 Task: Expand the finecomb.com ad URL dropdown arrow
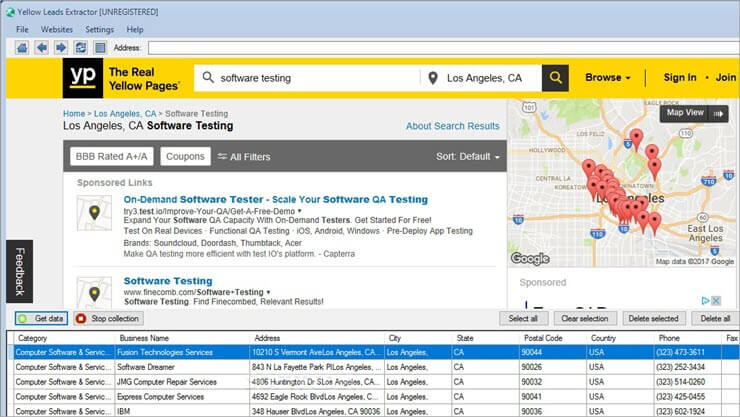[268, 292]
